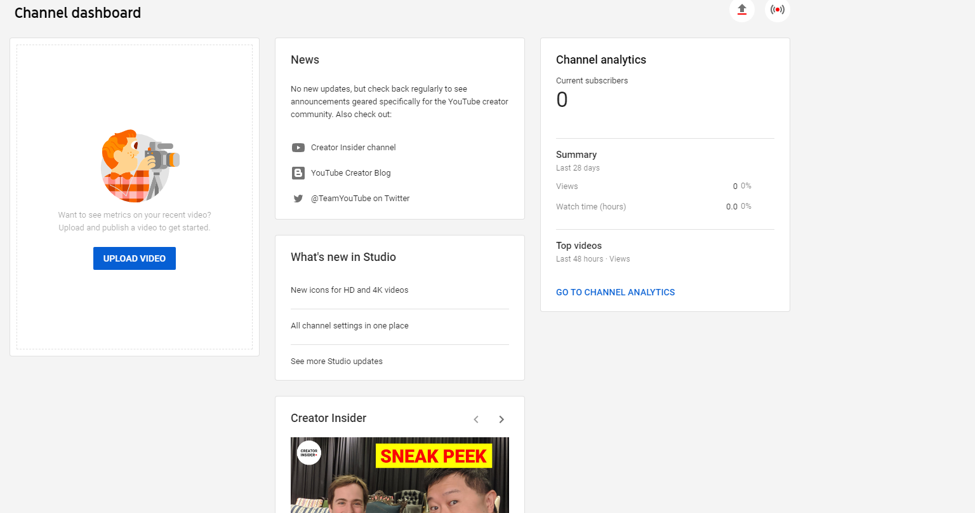Open GO TO CHANNEL ANALYTICS link
Screen dimensions: 975x513
point(615,292)
